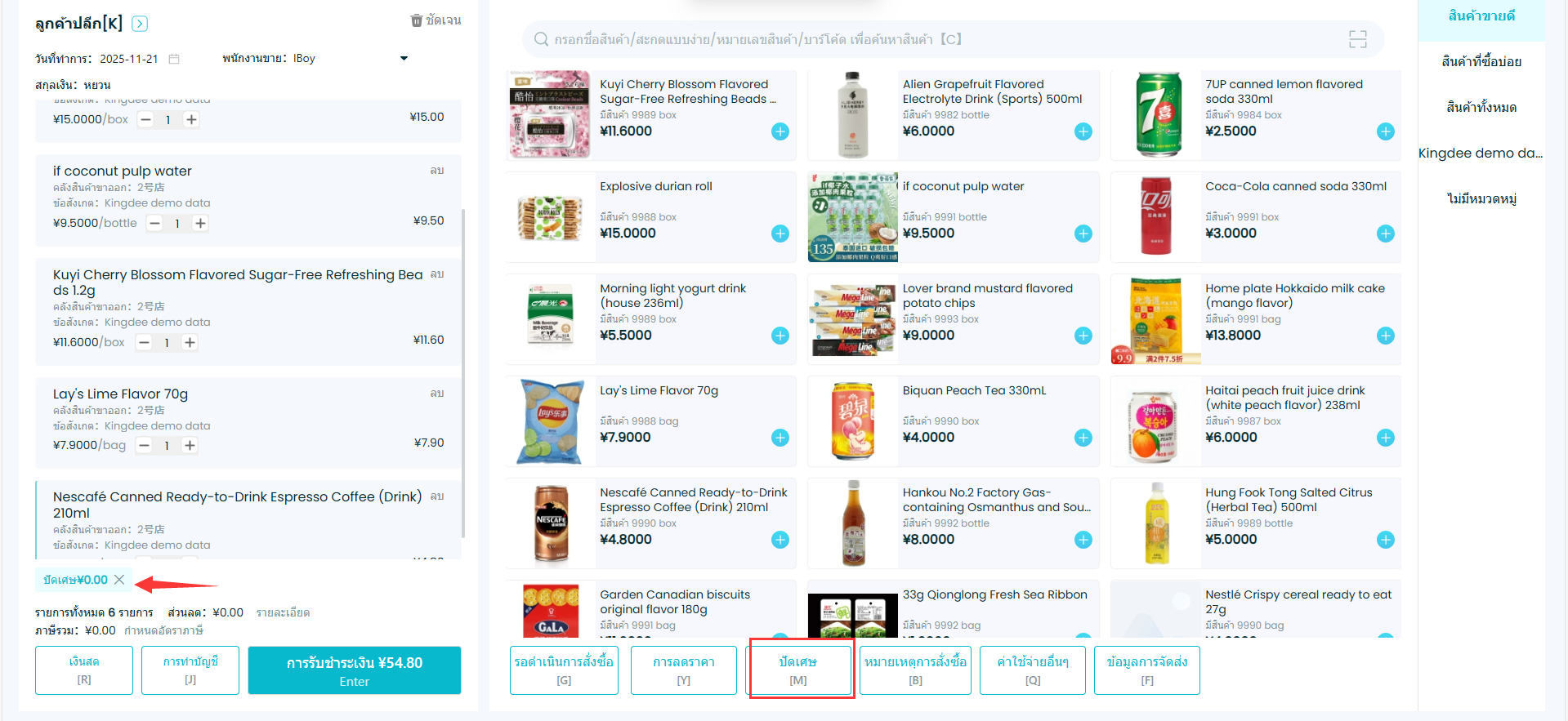Click plus icon for Coca-Cola canned soda
Image resolution: width=1568 pixels, height=721 pixels.
point(1385,234)
